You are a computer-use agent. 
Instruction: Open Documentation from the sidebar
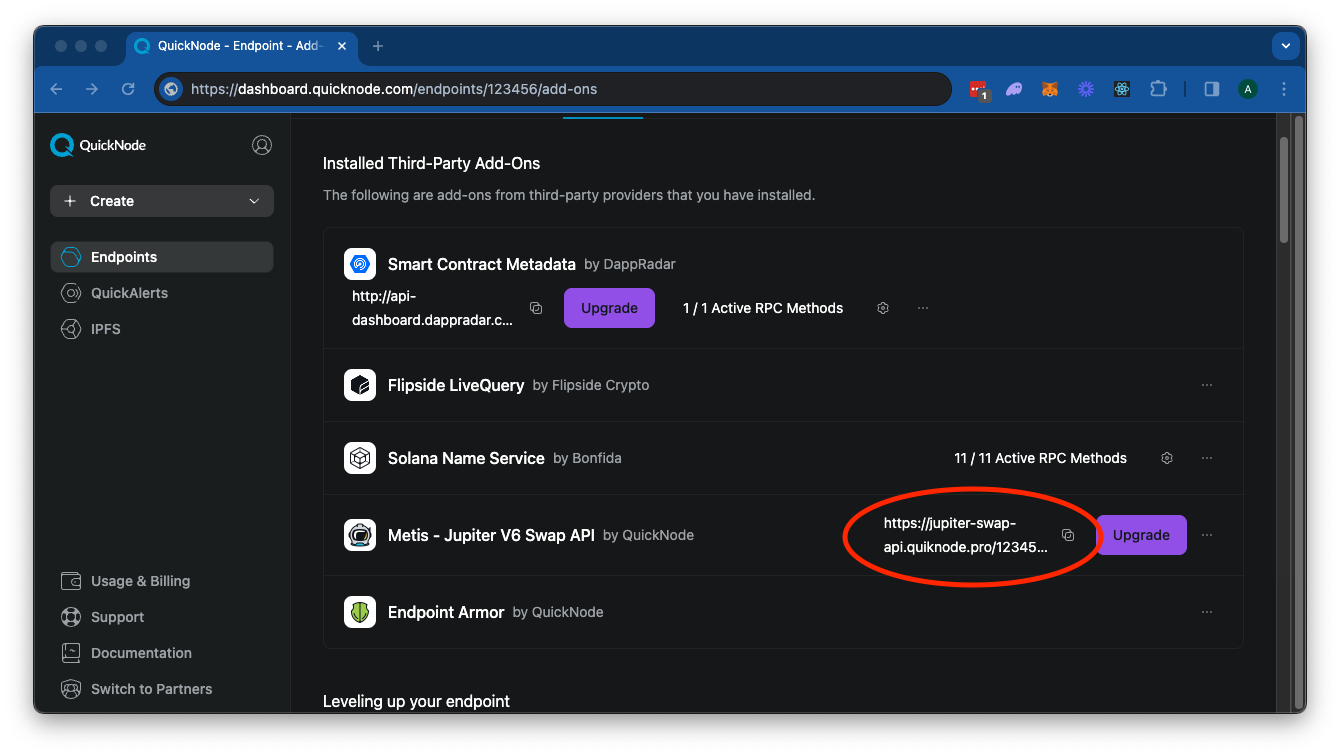[x=141, y=653]
